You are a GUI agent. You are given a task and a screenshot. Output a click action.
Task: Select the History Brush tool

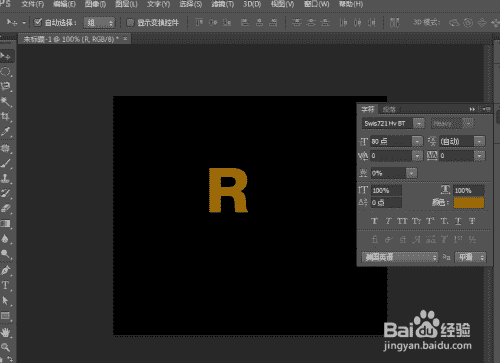point(6,193)
